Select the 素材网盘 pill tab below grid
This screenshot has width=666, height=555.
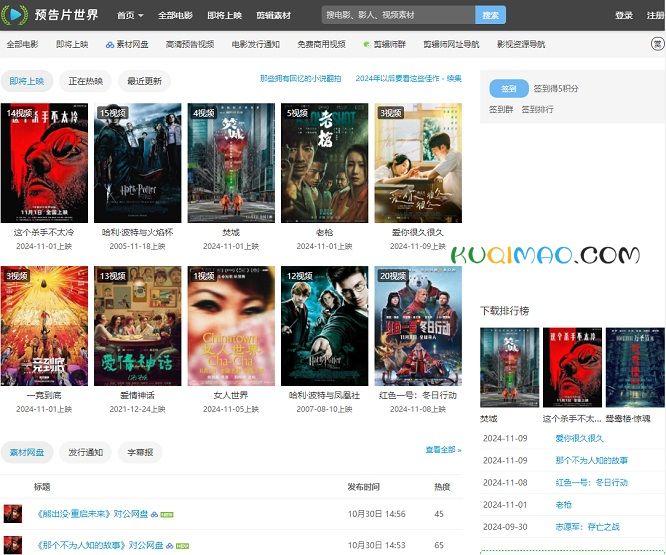pyautogui.click(x=27, y=452)
